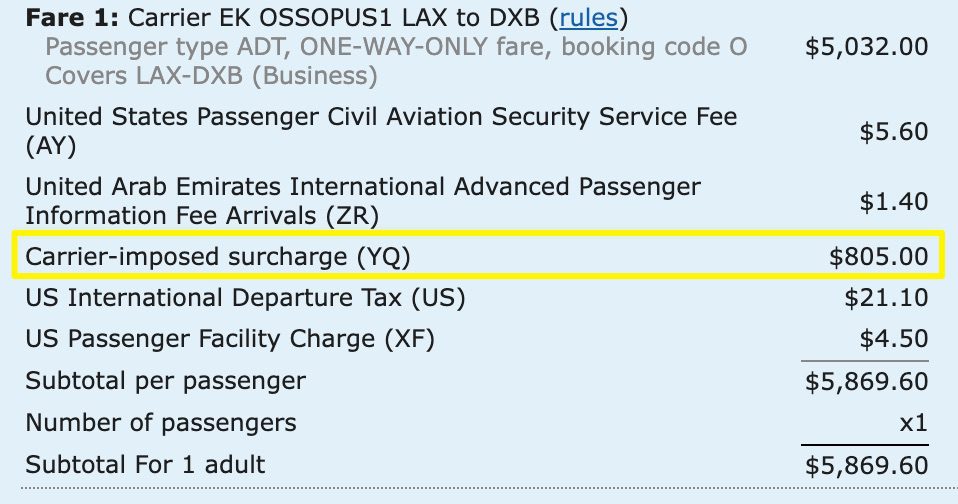Click the $5.60 security fee amount
The image size is (958, 504).
(894, 132)
